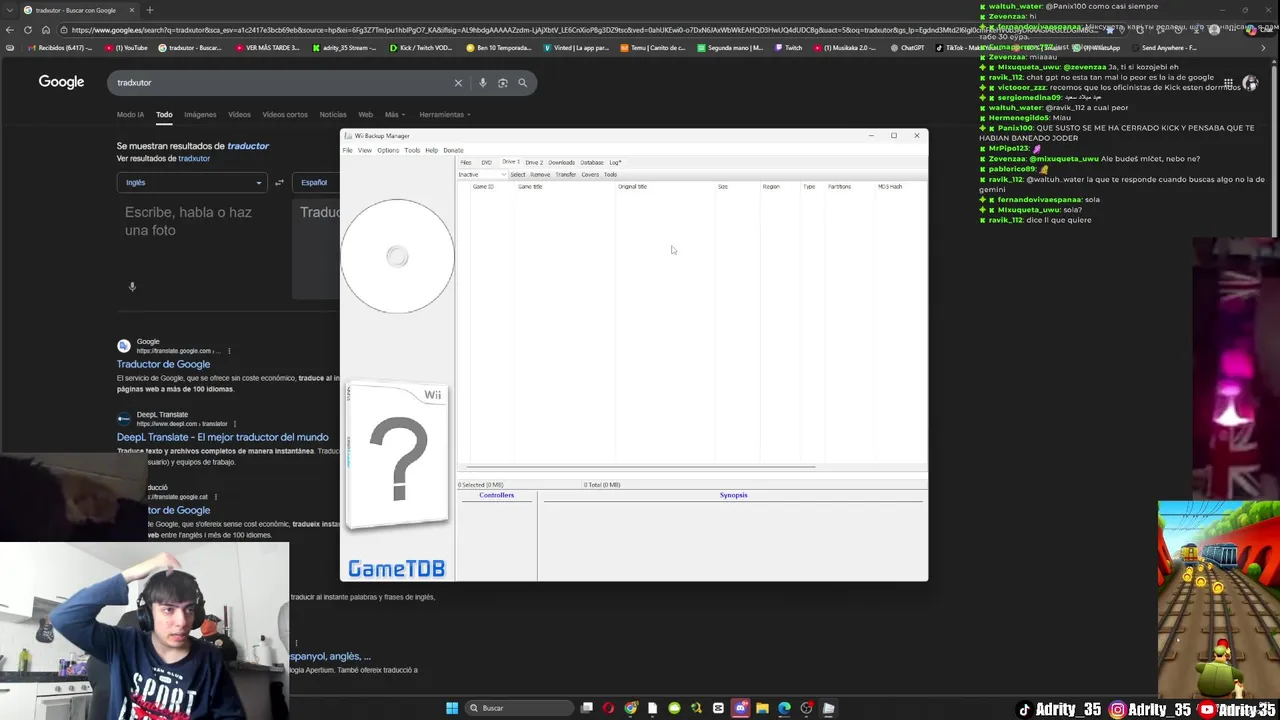Open a new browser tab with plus
1280x720 pixels.
tap(149, 10)
